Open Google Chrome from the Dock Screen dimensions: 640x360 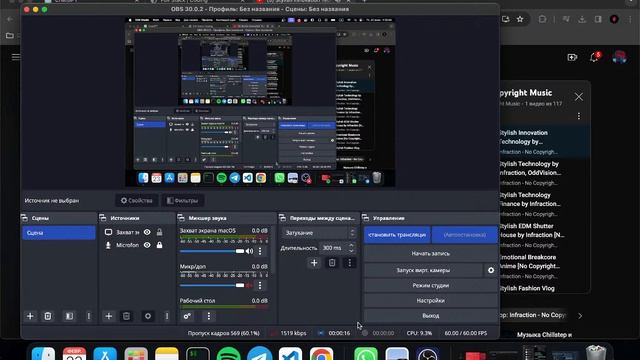pyautogui.click(x=322, y=354)
